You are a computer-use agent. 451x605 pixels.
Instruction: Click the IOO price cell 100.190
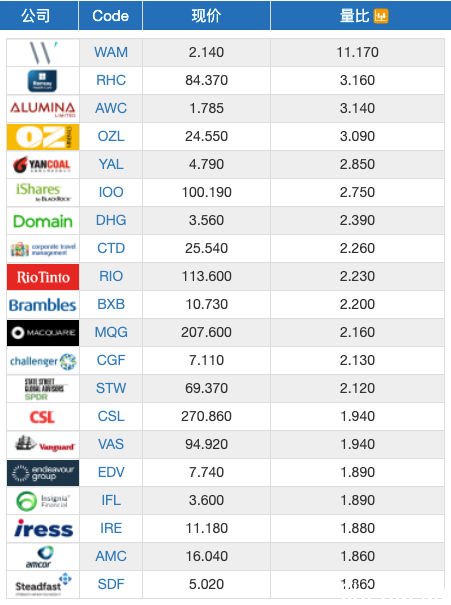click(x=206, y=192)
